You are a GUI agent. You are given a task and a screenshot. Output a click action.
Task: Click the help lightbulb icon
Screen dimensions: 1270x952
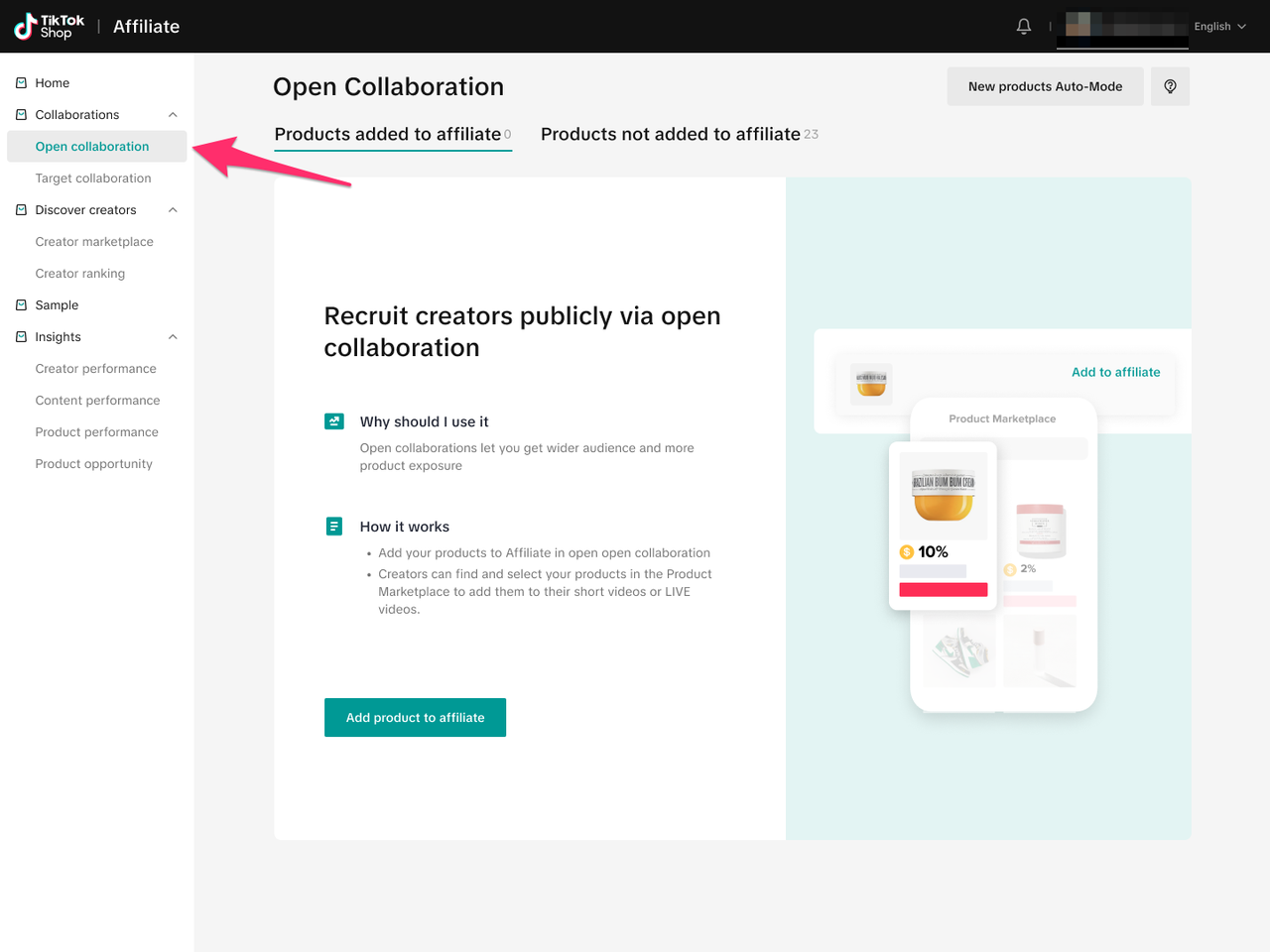tap(1170, 86)
